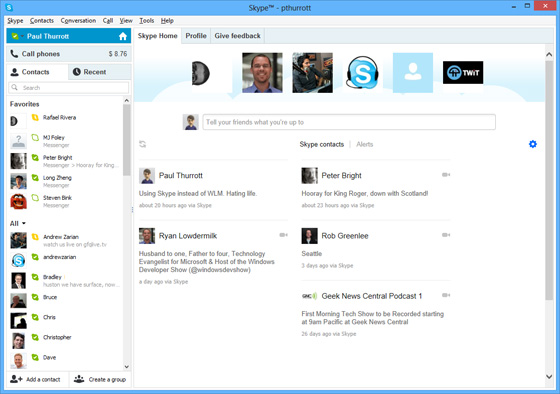The image size is (560, 394).
Task: Open the $ 8.76 Skype credit balance
Action: 118,54
